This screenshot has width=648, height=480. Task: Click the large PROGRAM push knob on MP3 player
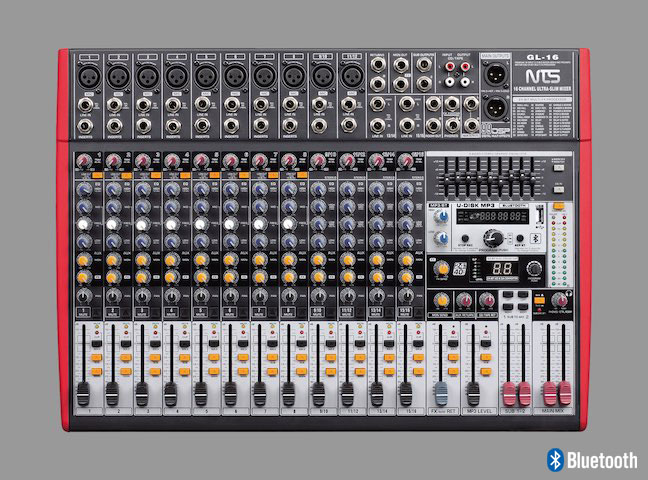coord(494,239)
